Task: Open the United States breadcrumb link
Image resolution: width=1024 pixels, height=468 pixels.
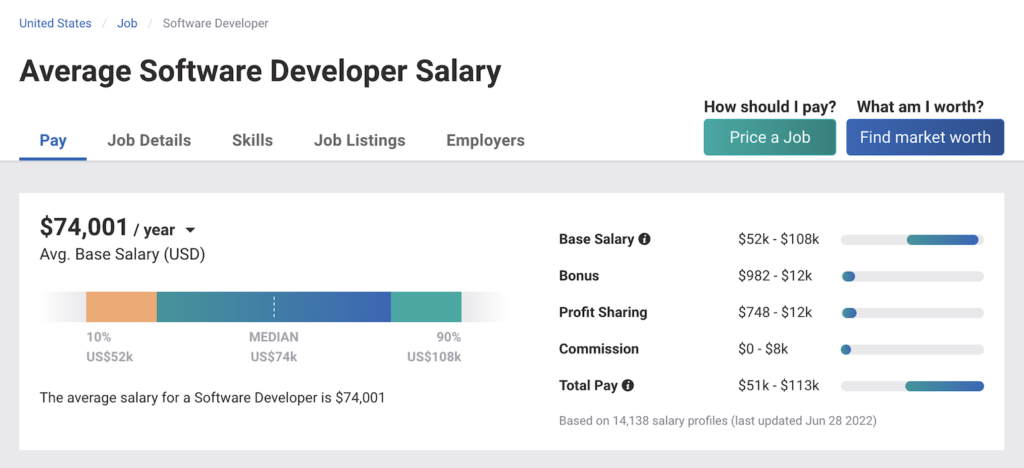Action: tap(55, 23)
